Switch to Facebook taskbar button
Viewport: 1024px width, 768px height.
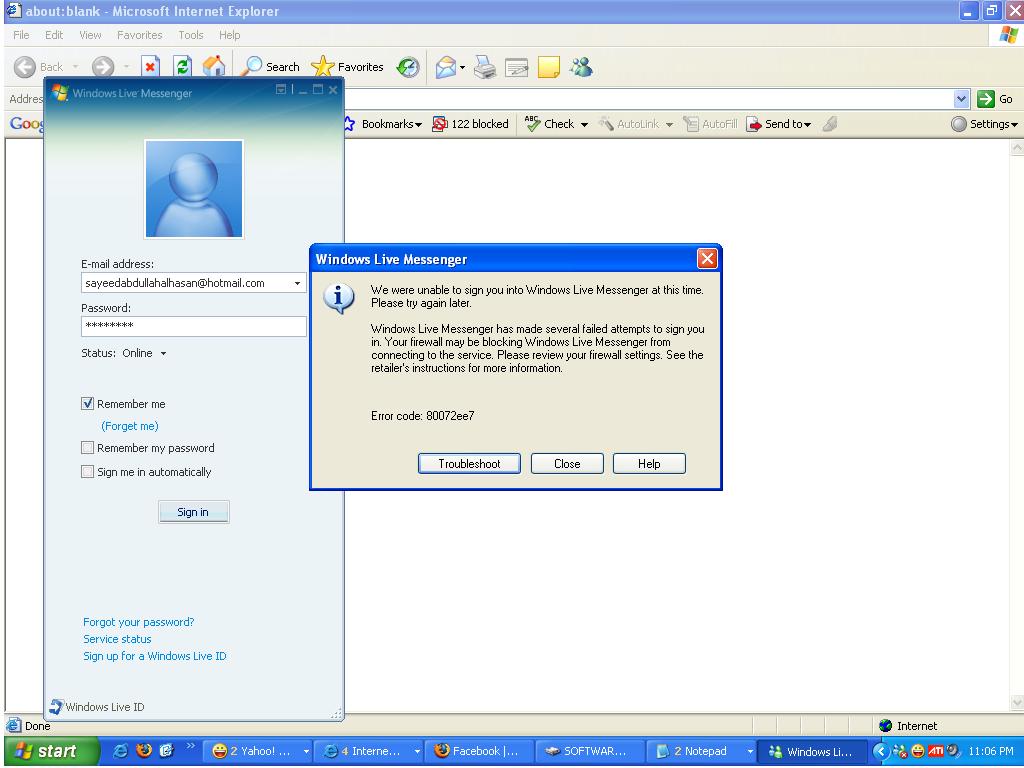click(479, 751)
